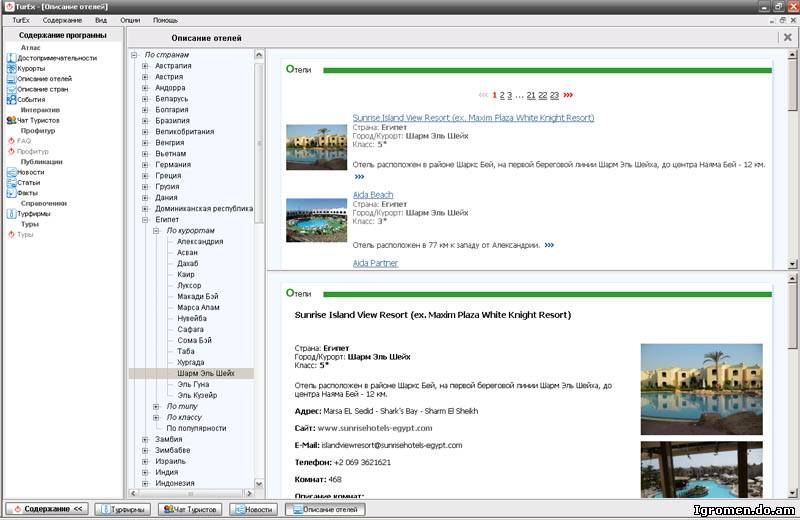Open the TurEx menu
This screenshot has height=520, width=800.
(x=21, y=20)
